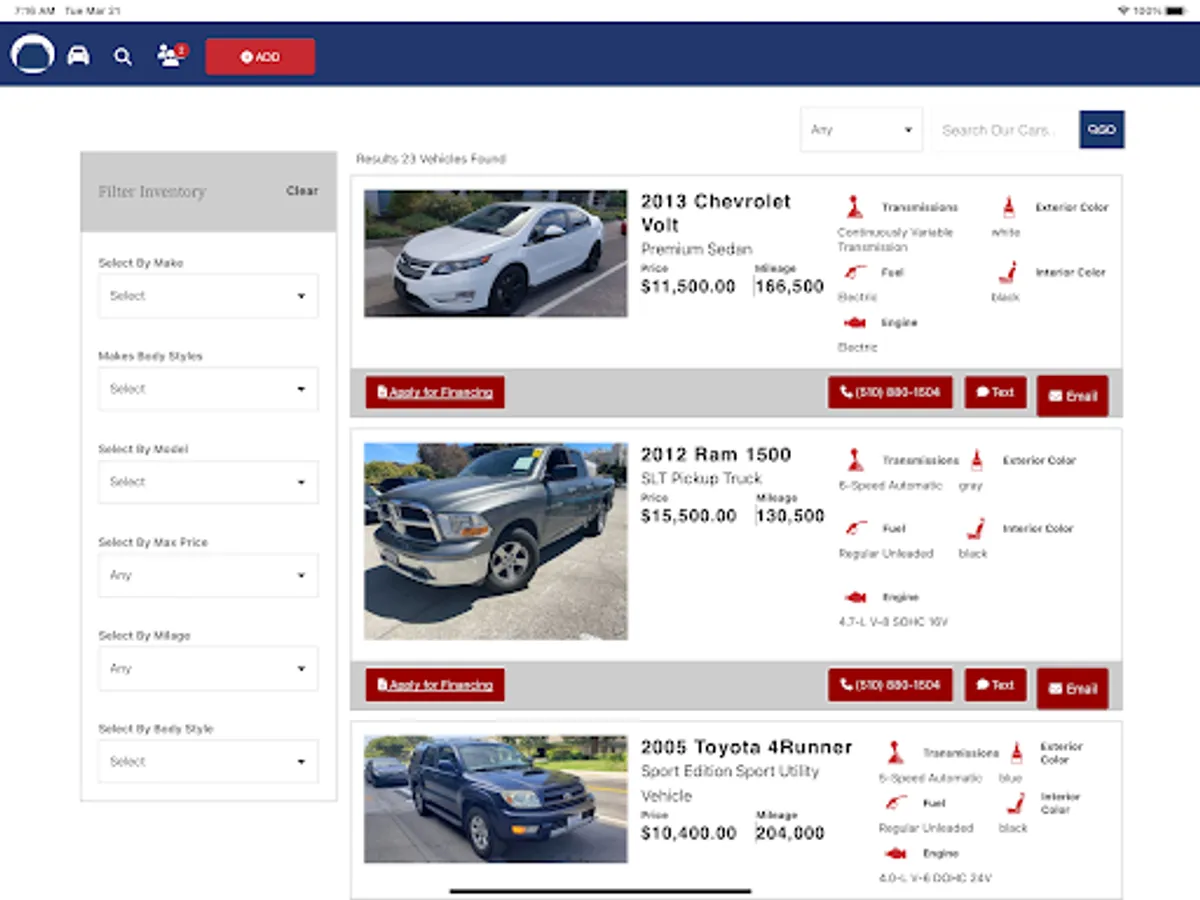Click the Continuously Variable Transmission text
Screen dimensions: 1200x900
895,240
